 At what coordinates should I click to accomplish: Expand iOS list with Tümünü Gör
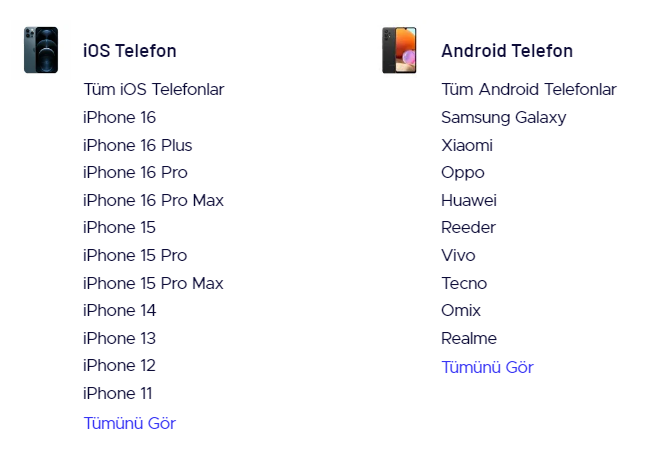click(129, 423)
